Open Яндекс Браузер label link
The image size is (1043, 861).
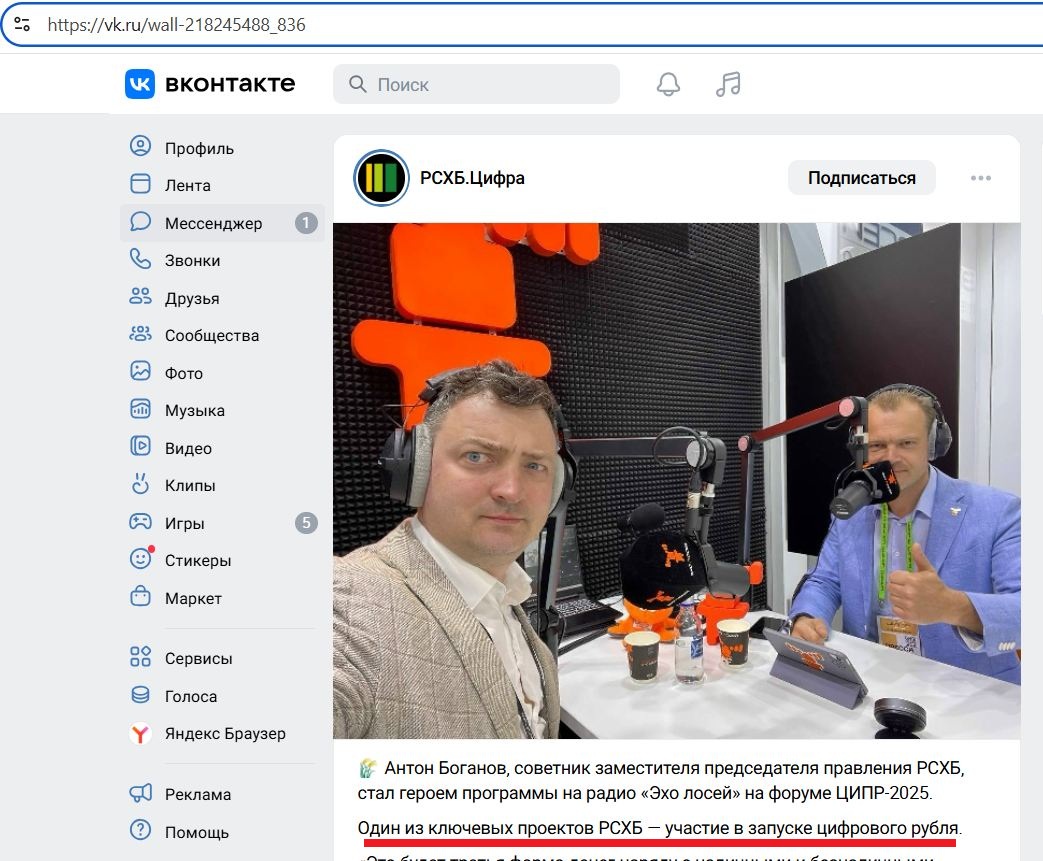pos(225,733)
